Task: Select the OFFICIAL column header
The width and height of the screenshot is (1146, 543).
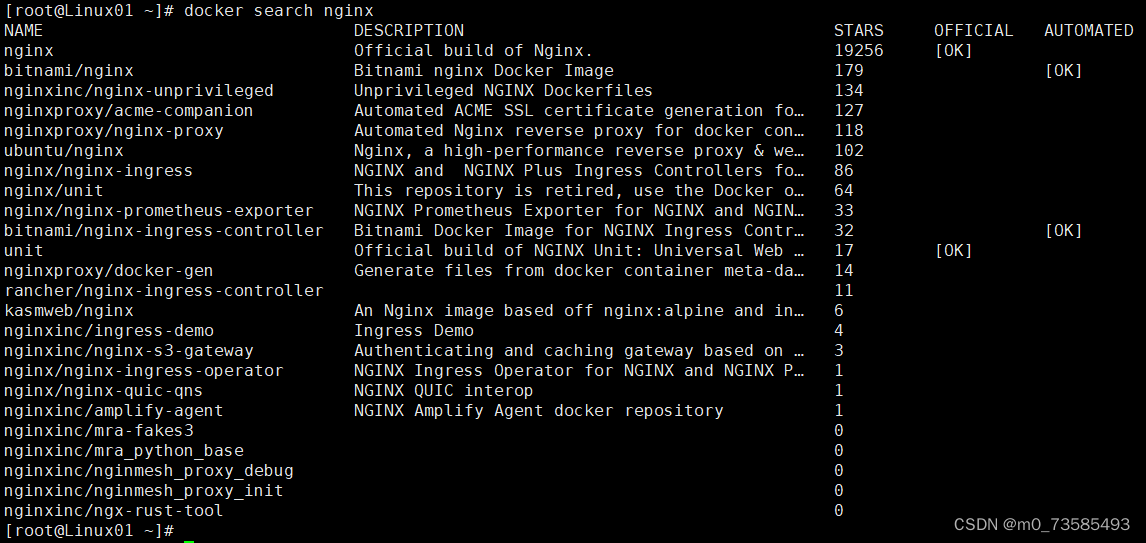Action: click(x=974, y=31)
